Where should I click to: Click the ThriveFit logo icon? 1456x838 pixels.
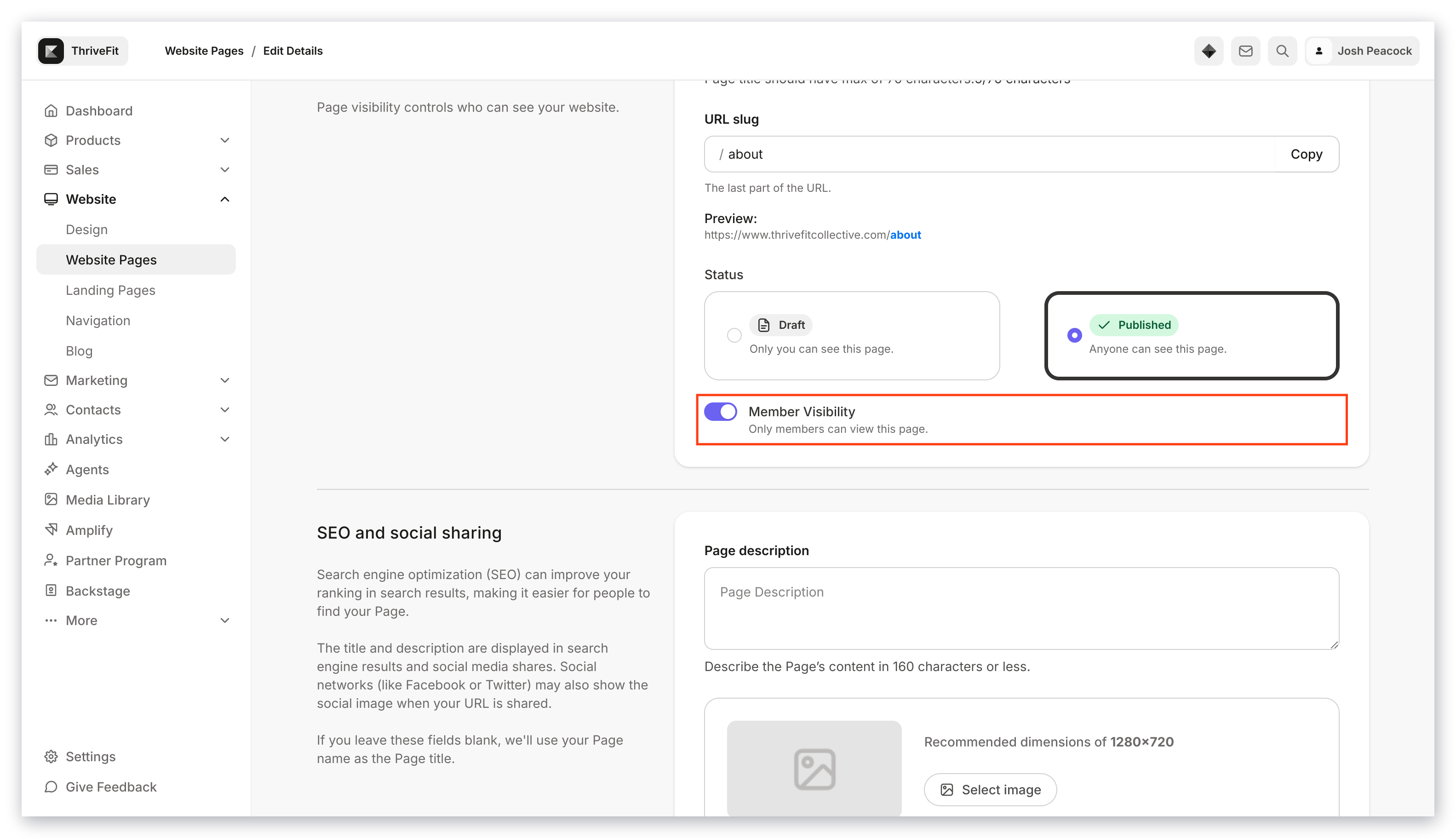point(51,51)
